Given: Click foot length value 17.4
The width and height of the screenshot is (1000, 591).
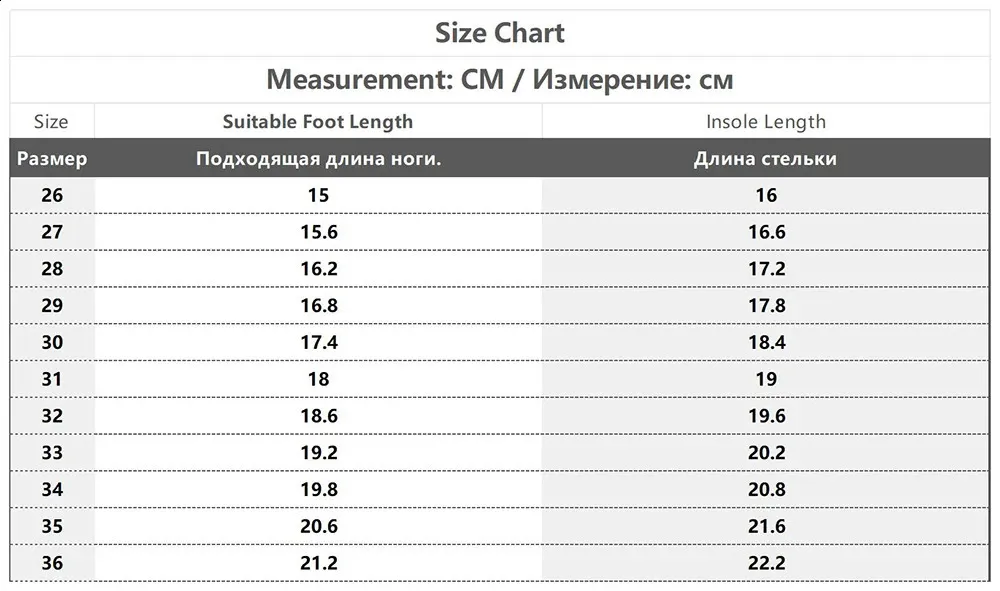Looking at the screenshot, I should click(319, 342).
